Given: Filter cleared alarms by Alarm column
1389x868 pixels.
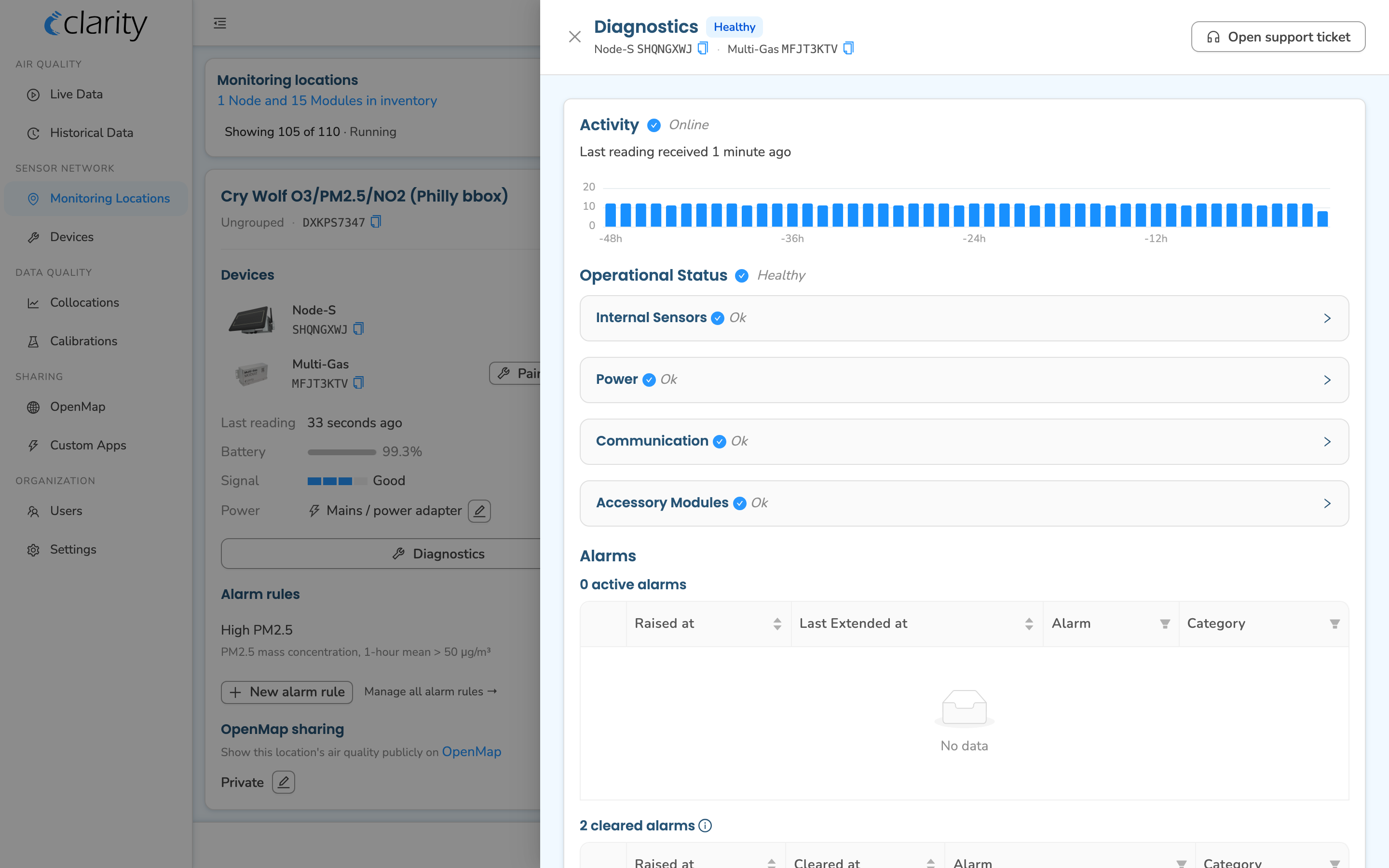Looking at the screenshot, I should [1181, 863].
